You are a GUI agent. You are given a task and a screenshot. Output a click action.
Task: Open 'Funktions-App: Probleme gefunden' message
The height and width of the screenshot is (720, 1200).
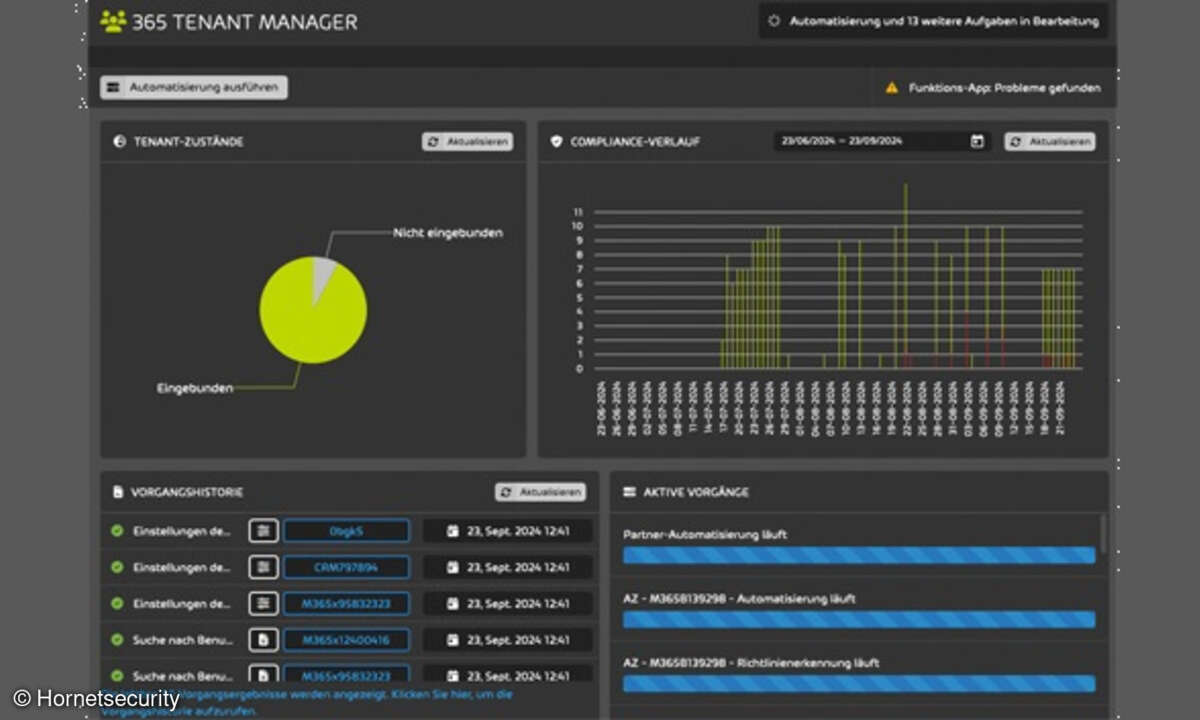click(1004, 88)
